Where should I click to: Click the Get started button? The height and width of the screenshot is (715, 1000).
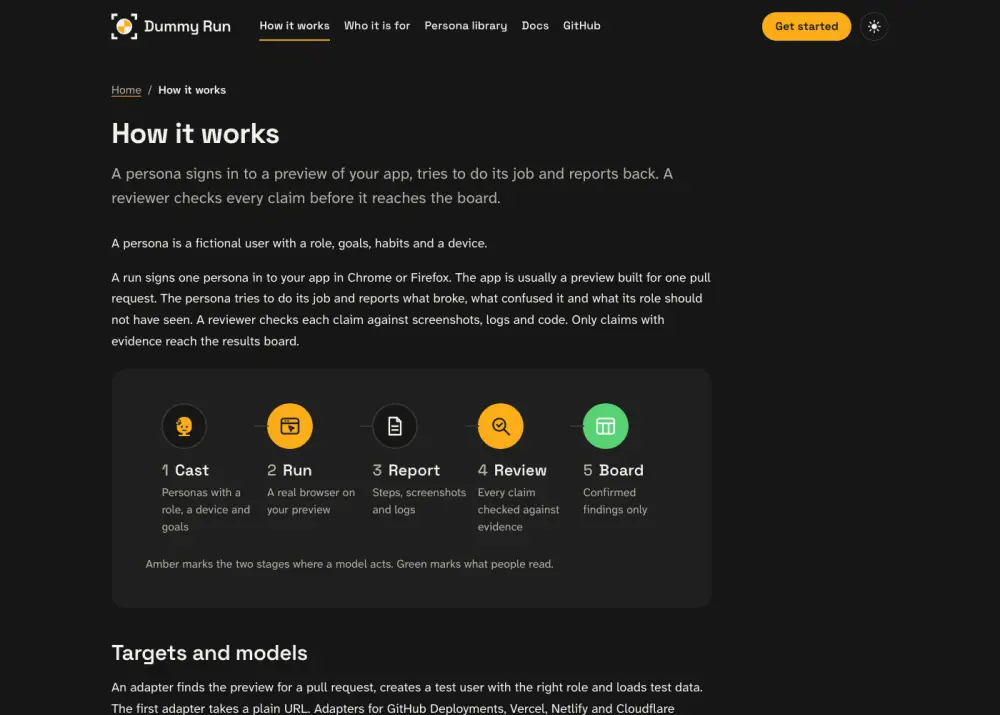point(806,26)
